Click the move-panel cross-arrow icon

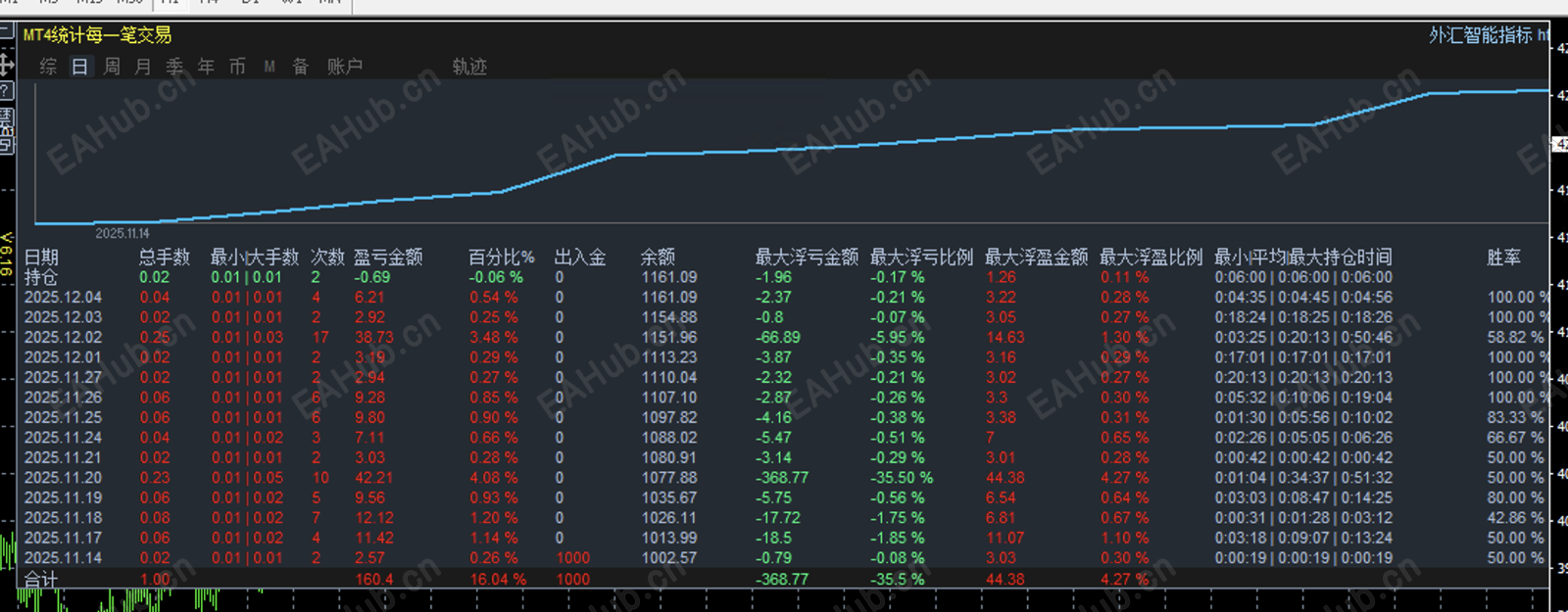tap(6, 65)
